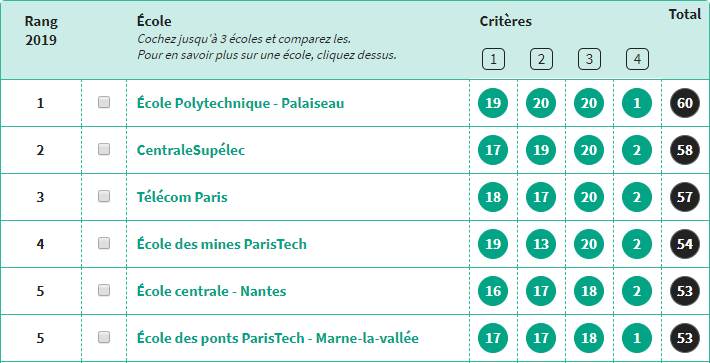The height and width of the screenshot is (363, 710).
Task: Check the École des ponts ParisTech checkbox
Action: [104, 337]
